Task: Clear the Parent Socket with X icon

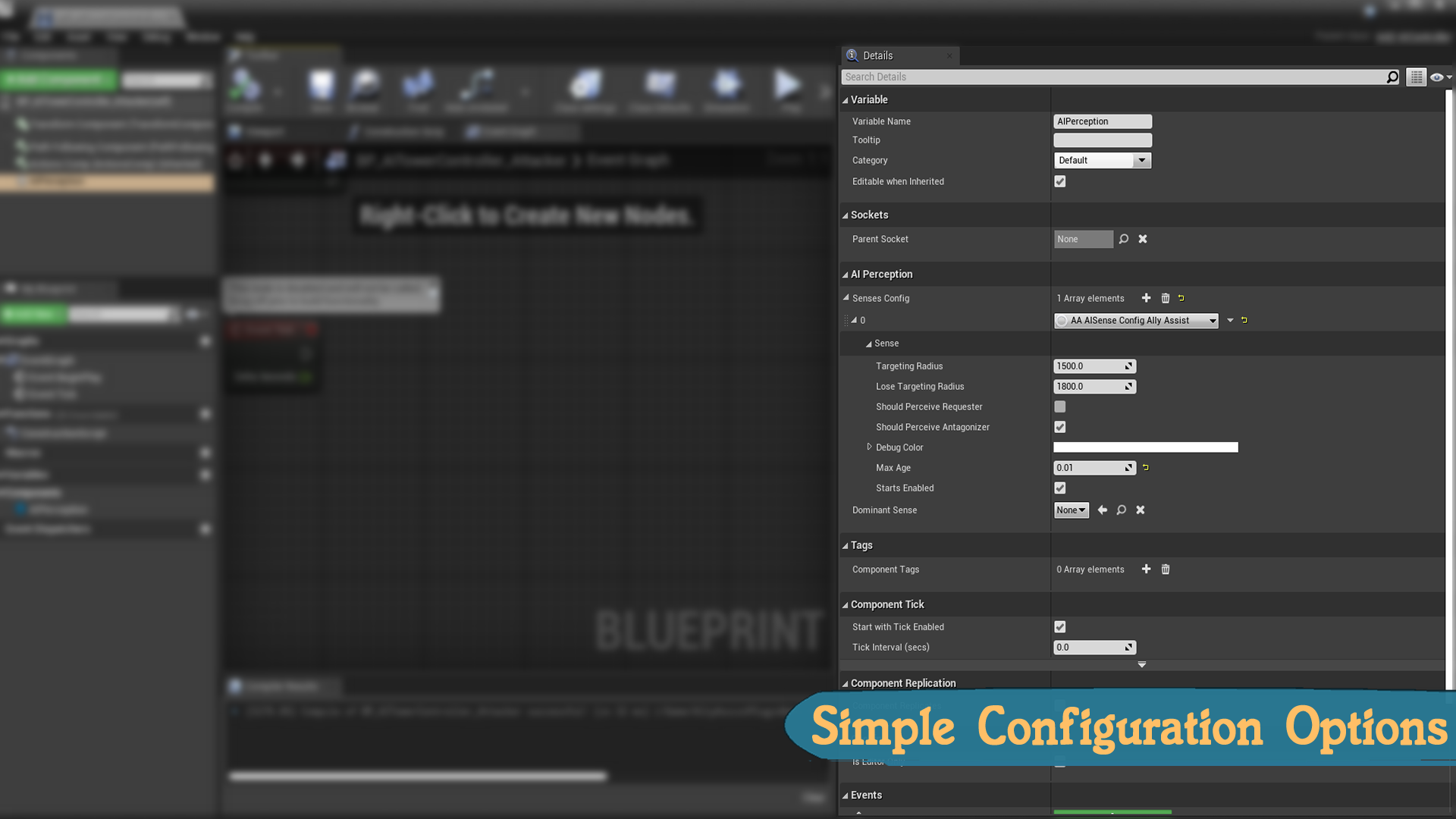Action: tap(1143, 239)
